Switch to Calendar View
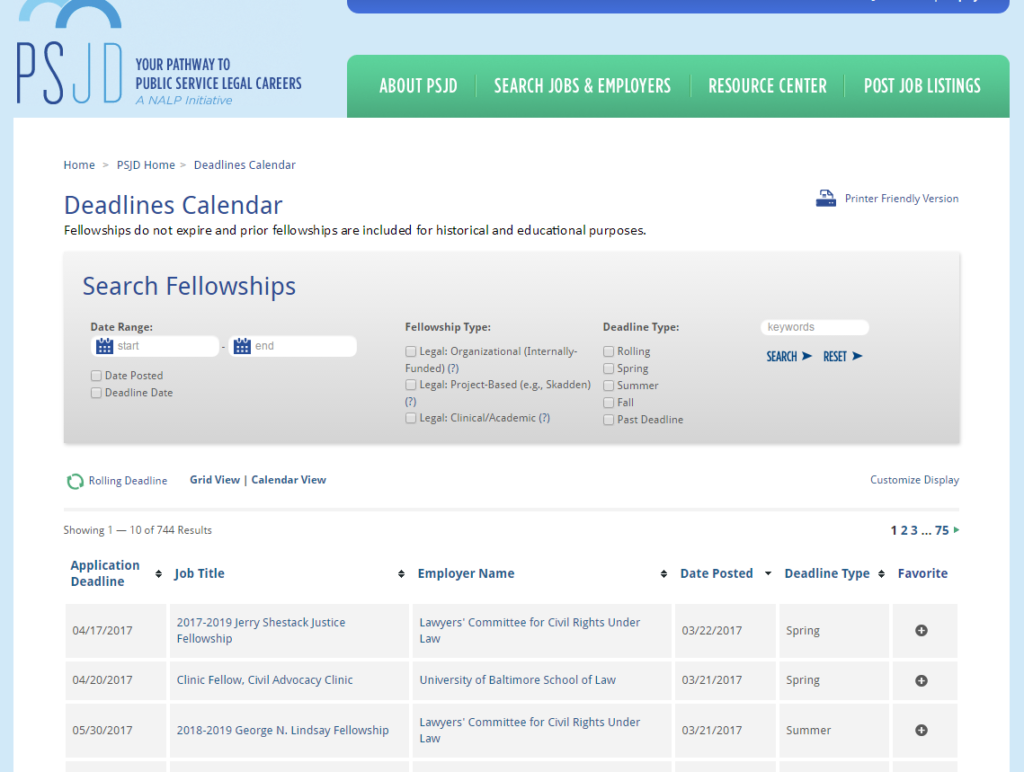This screenshot has height=772, width=1024. tap(289, 479)
